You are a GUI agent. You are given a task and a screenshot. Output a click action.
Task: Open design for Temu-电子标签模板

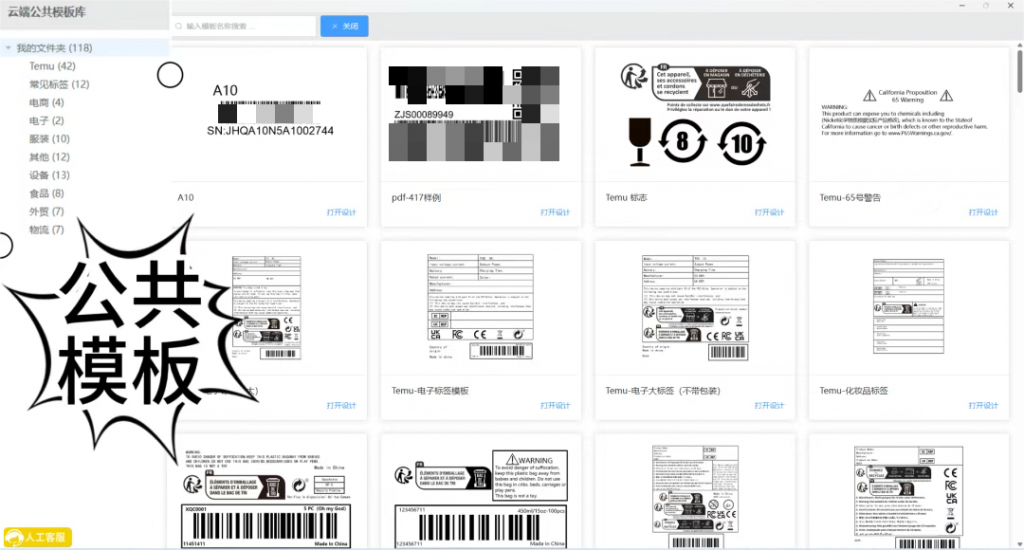[555, 406]
